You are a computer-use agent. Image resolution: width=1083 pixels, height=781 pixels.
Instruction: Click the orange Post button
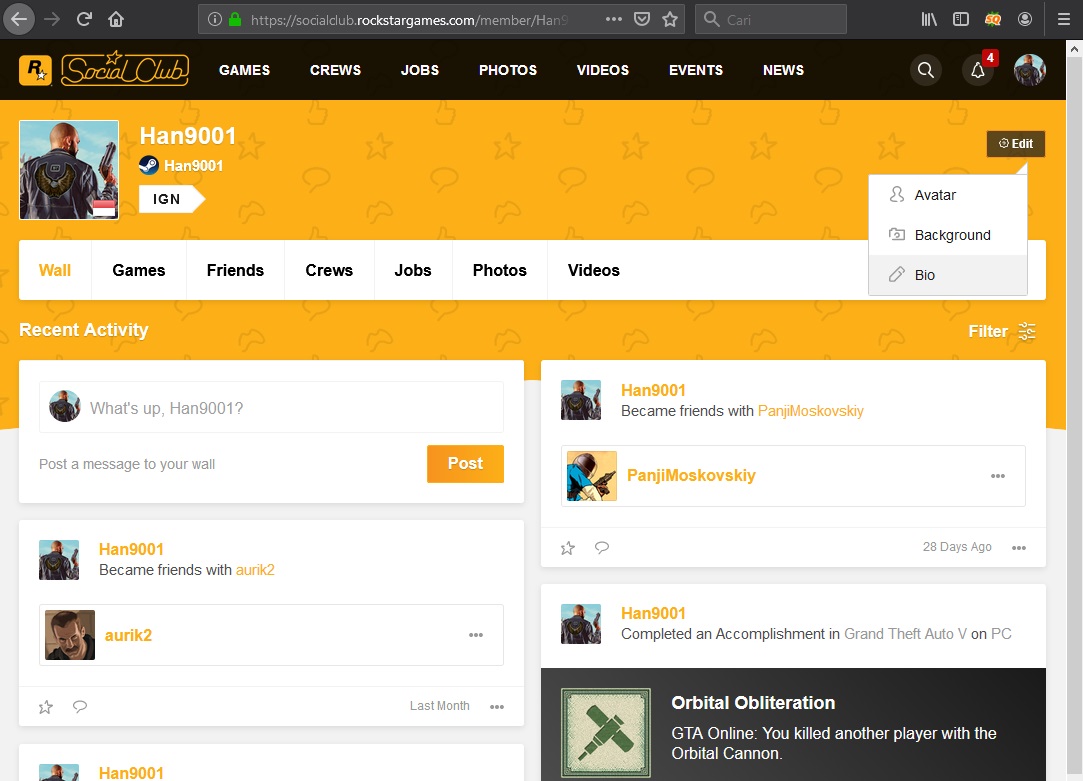click(x=466, y=463)
